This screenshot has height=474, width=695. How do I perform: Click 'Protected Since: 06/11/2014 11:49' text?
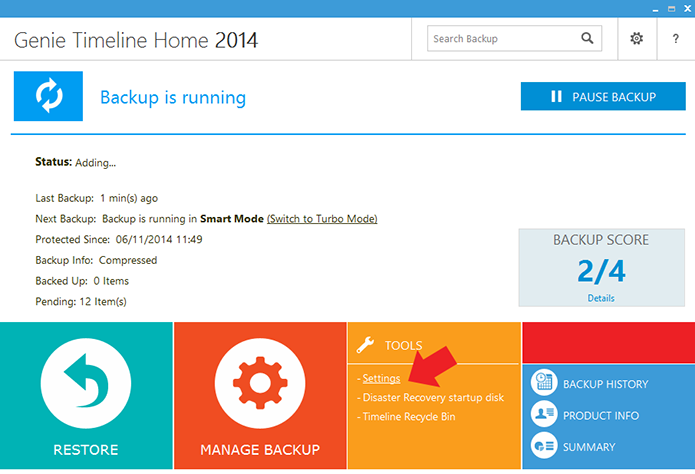coord(119,239)
